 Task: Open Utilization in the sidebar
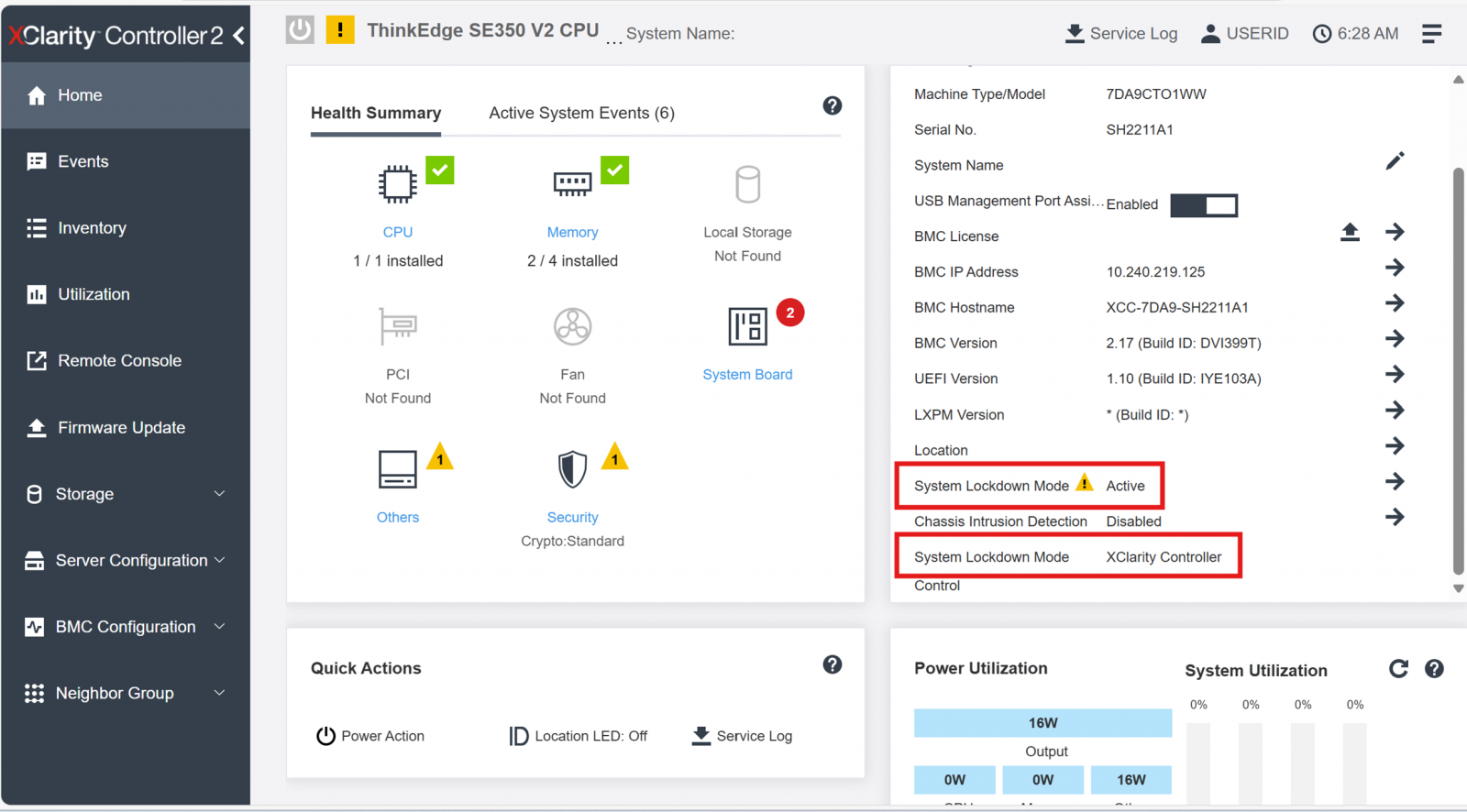click(126, 294)
